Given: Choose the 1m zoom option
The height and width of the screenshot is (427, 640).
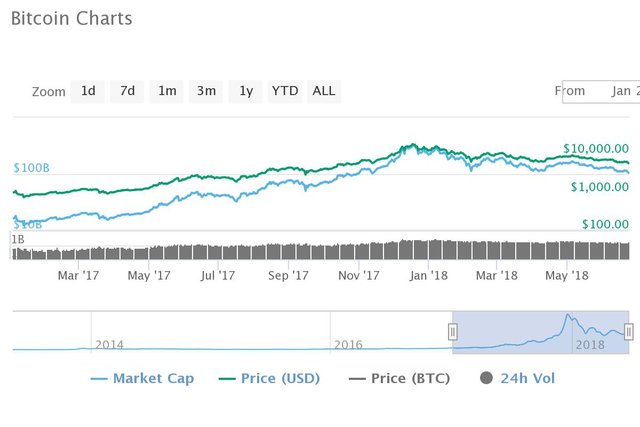Looking at the screenshot, I should pyautogui.click(x=167, y=91).
